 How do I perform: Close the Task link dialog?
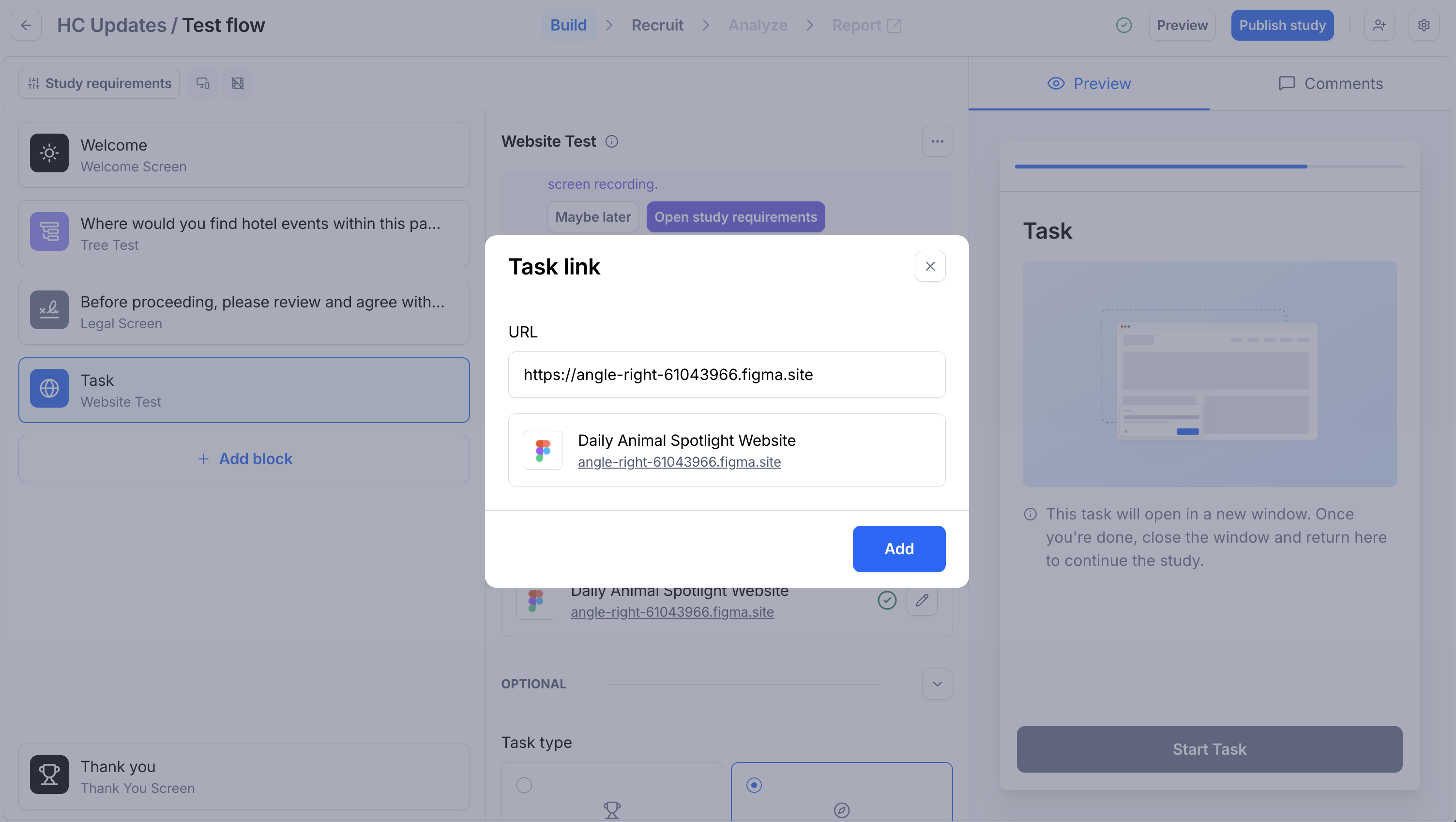[x=930, y=266]
